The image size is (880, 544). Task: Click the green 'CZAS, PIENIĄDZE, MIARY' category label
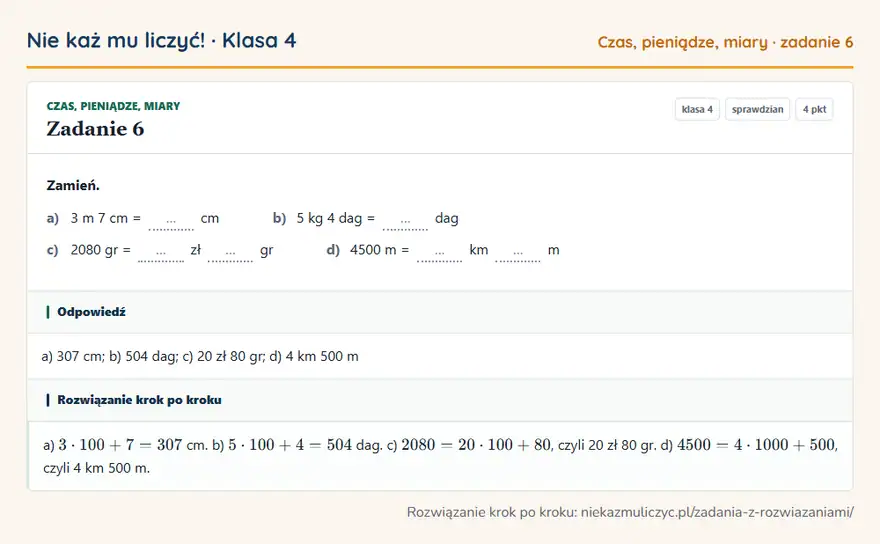(x=113, y=106)
